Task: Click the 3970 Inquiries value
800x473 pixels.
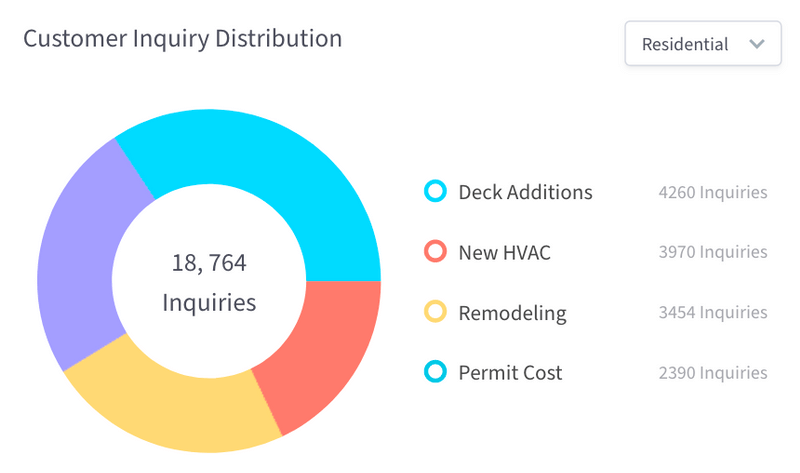Action: tap(713, 252)
